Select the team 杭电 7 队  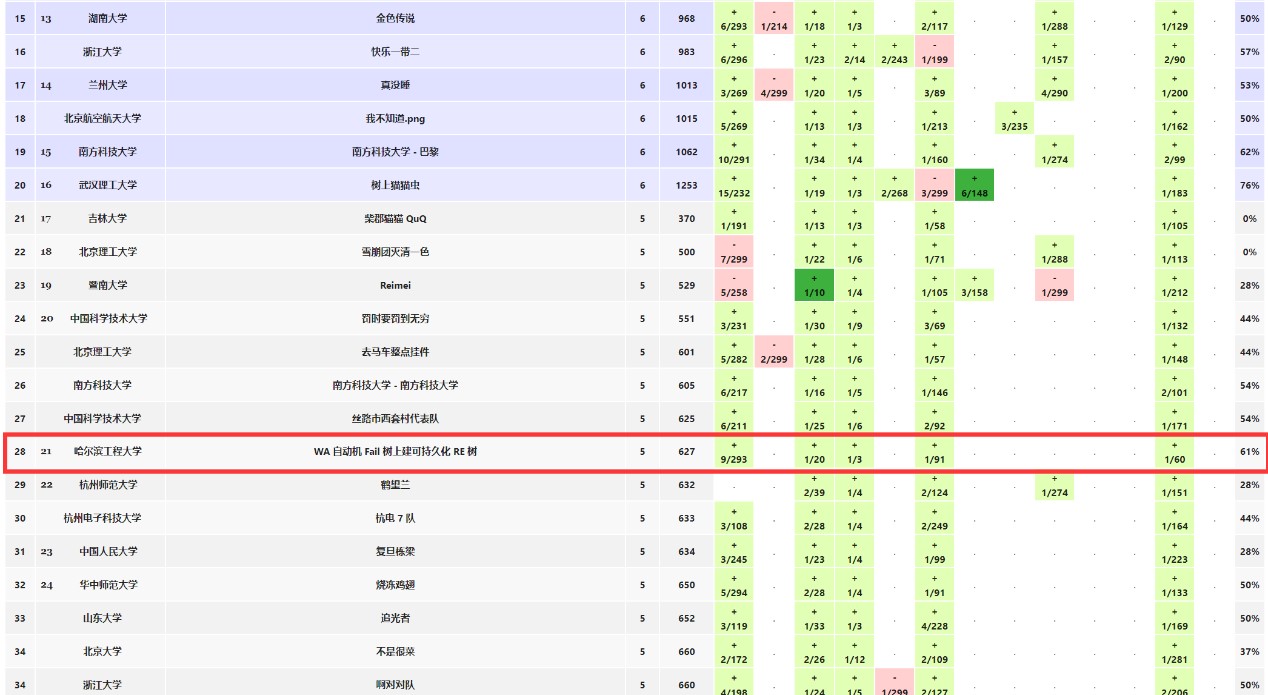(x=395, y=518)
